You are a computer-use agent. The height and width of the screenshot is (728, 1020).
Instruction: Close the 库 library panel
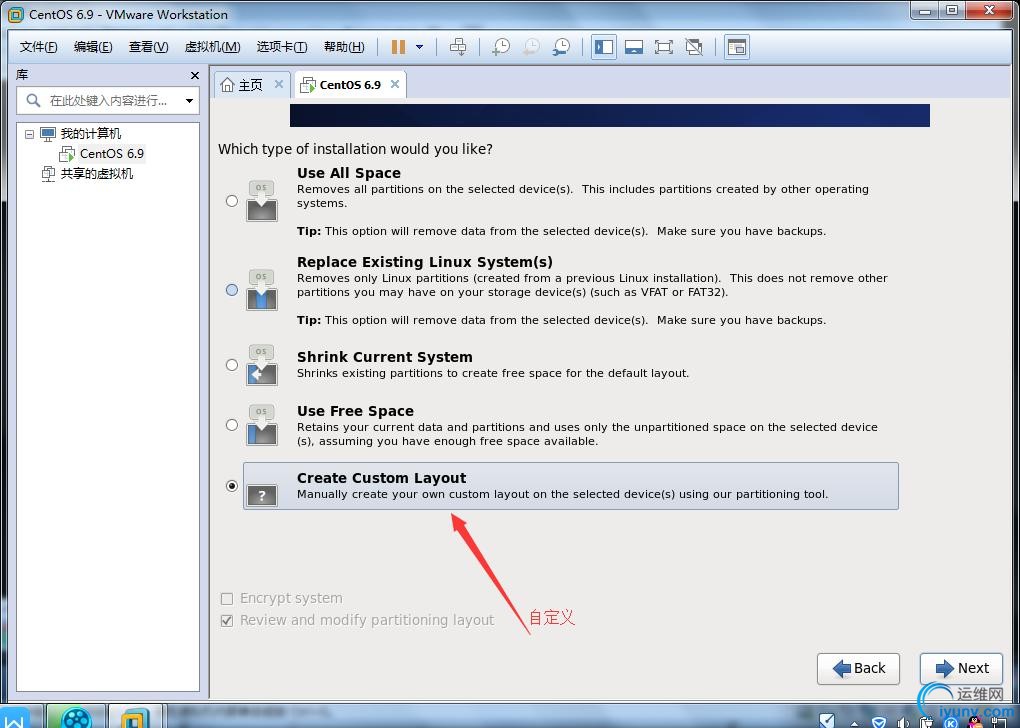pos(195,75)
